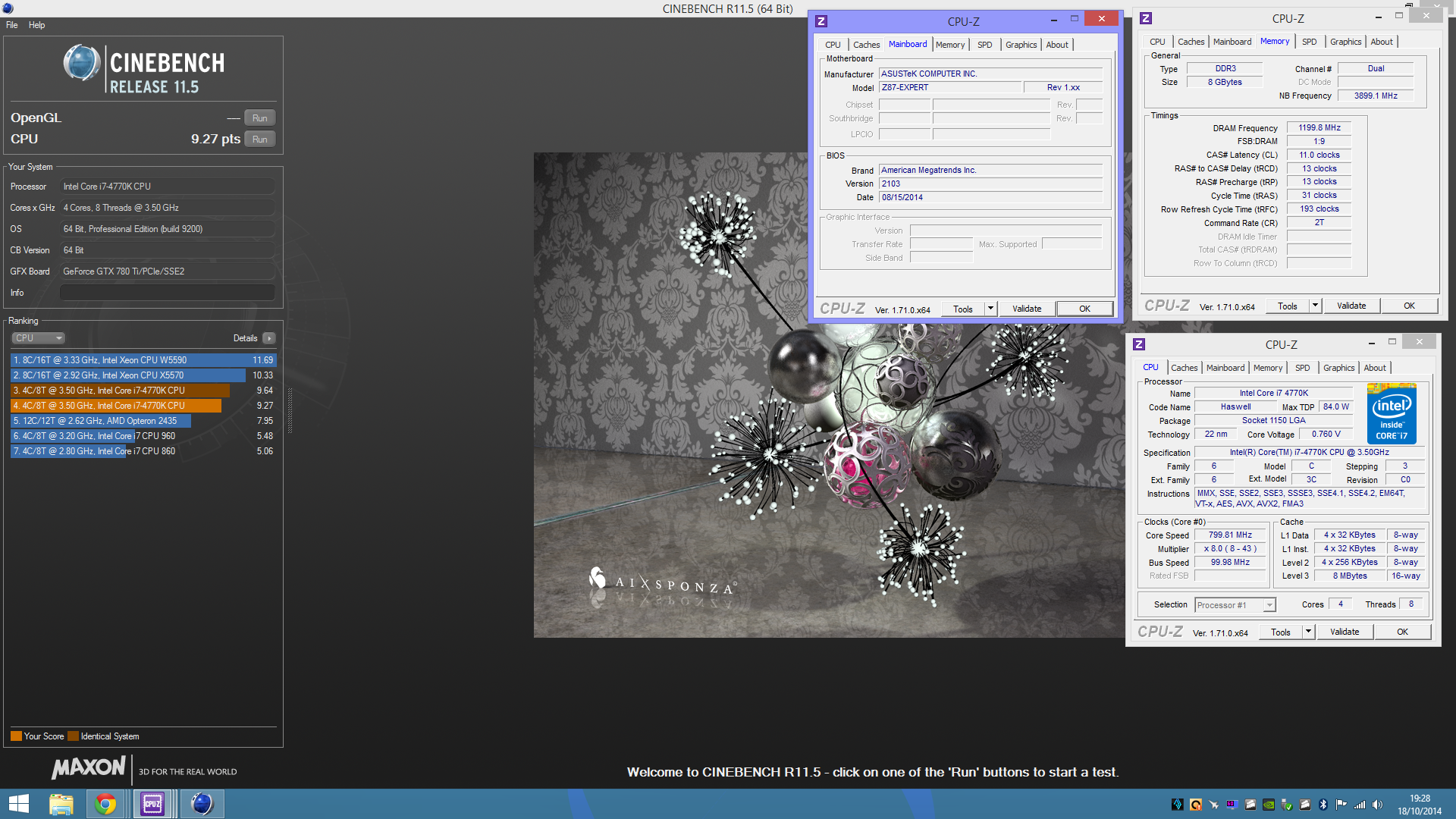1456x819 pixels.
Task: Click the Z logo in the Mainboard CPU-Z title bar
Action: tap(821, 20)
